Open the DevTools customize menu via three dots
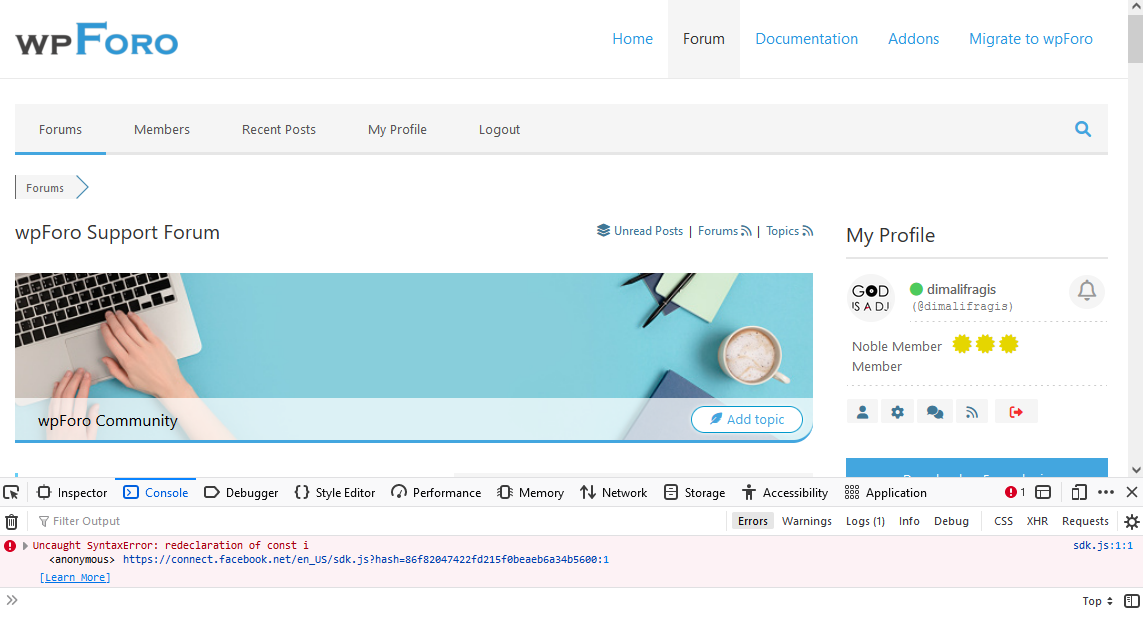This screenshot has width=1143, height=624. 1105,492
